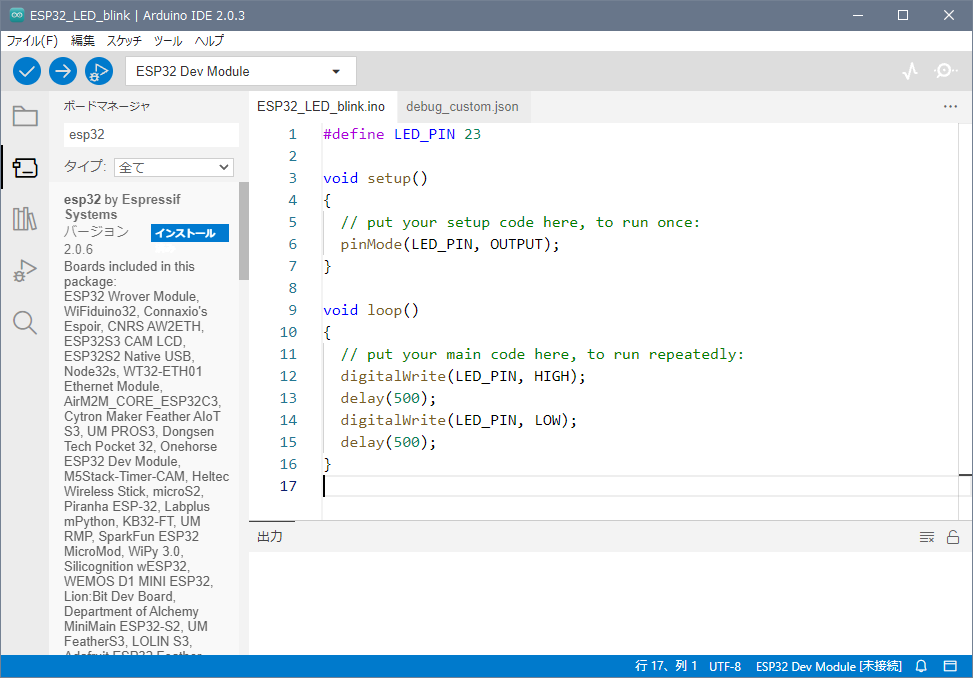This screenshot has width=973, height=678.
Task: Open the ESP32 Dev Module board selector
Action: click(241, 71)
